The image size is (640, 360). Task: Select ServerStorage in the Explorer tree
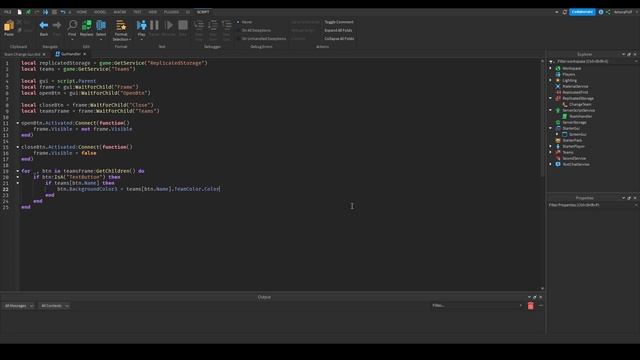click(574, 122)
